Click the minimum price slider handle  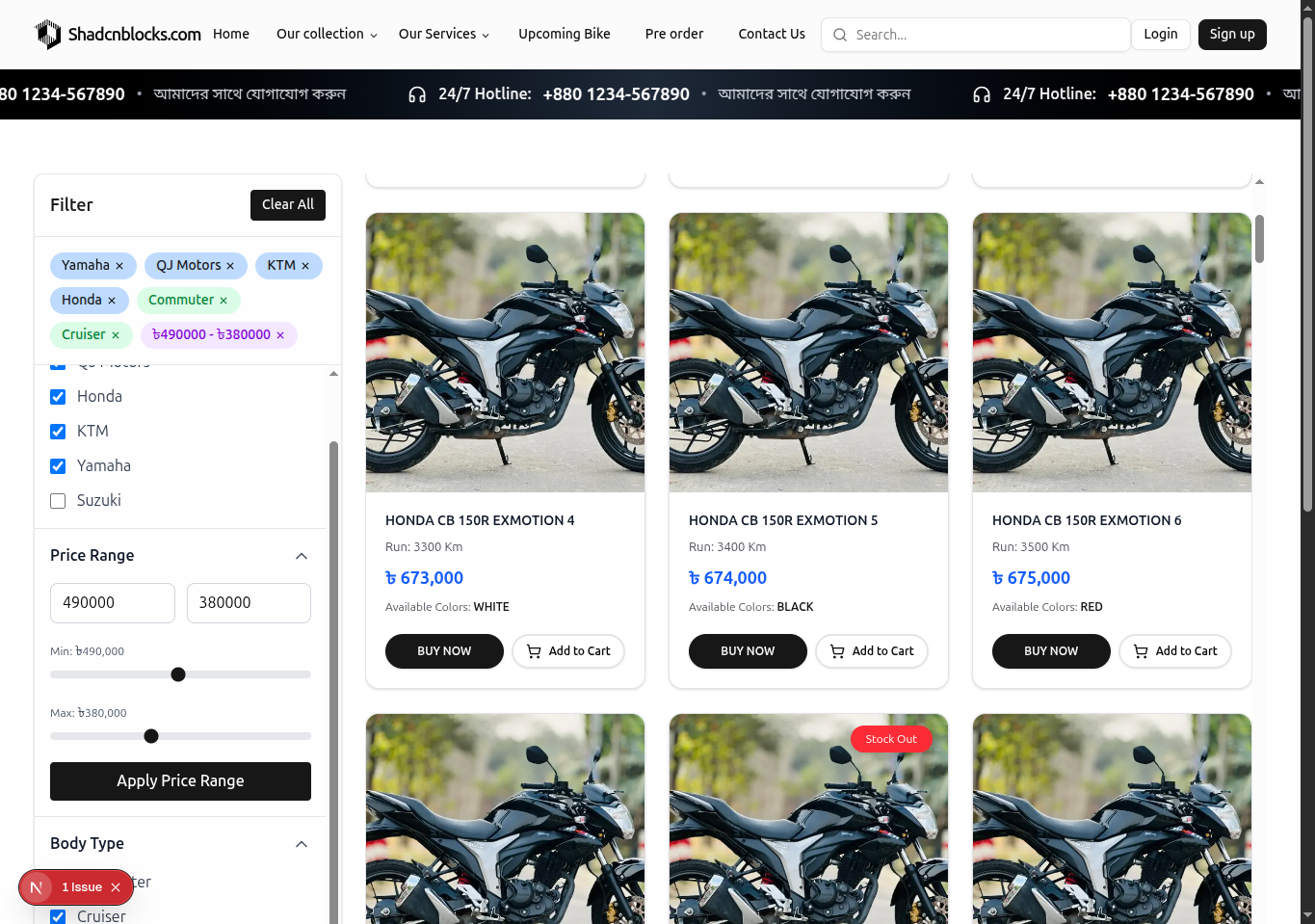tap(178, 674)
